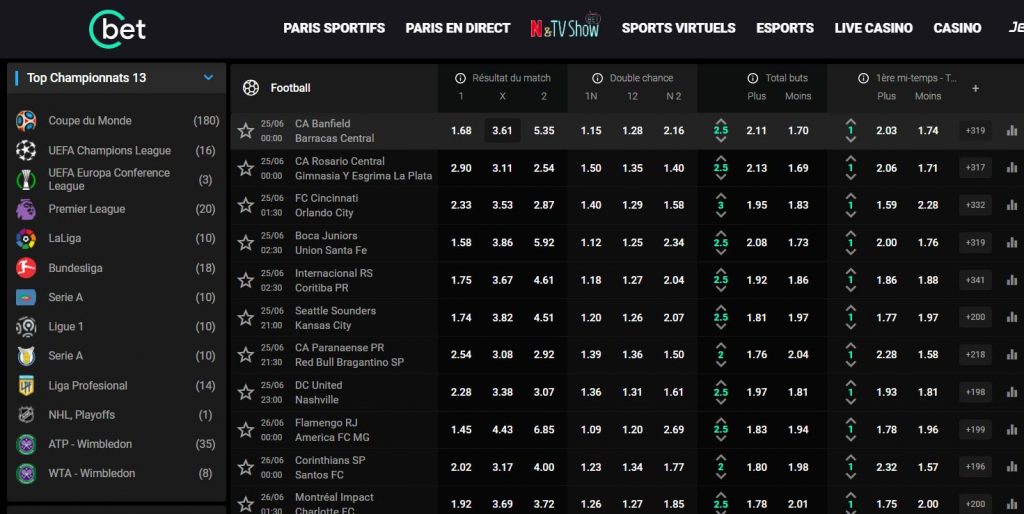Click the Ligue 1 logo icon
Viewport: 1024px width, 514px height.
click(26, 327)
